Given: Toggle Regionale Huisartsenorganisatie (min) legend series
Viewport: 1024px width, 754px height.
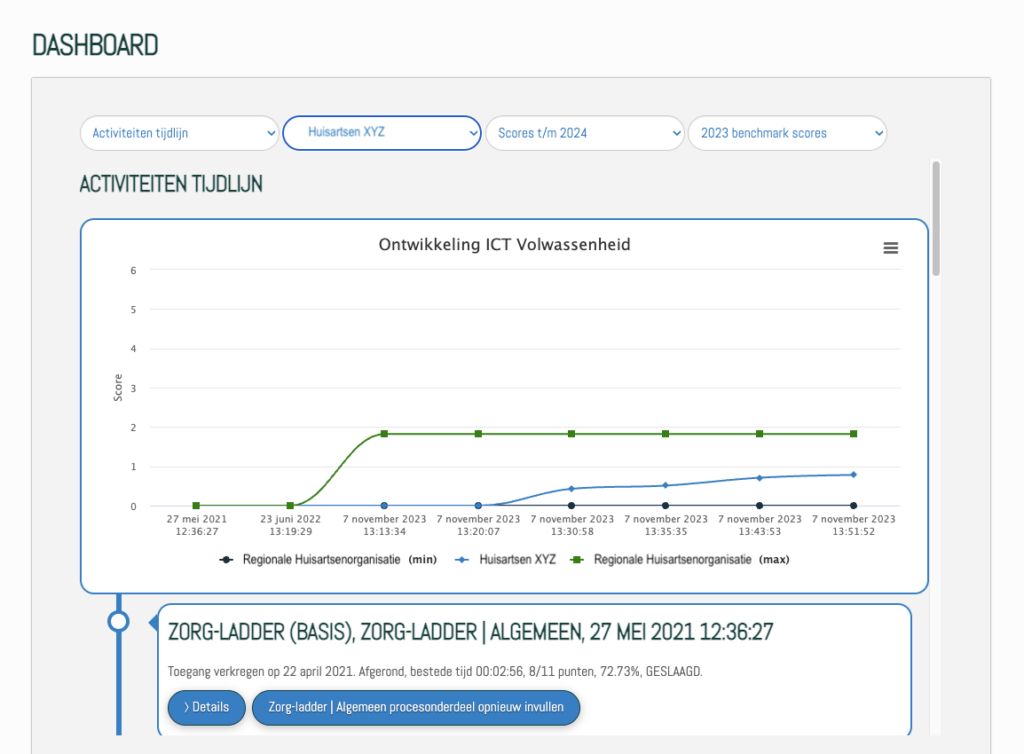Looking at the screenshot, I should (x=330, y=560).
